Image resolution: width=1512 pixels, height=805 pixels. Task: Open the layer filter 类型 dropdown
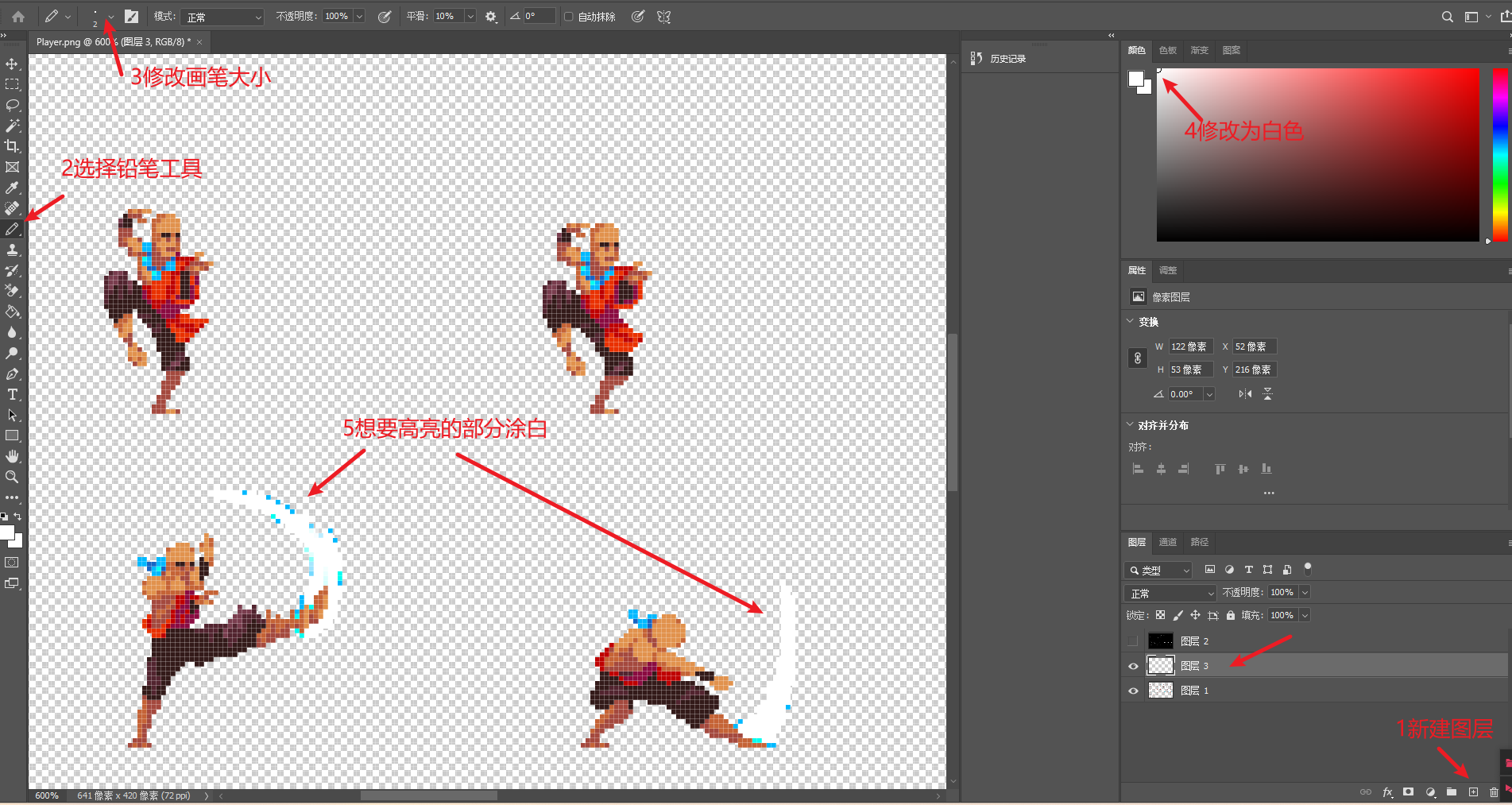(x=1158, y=570)
